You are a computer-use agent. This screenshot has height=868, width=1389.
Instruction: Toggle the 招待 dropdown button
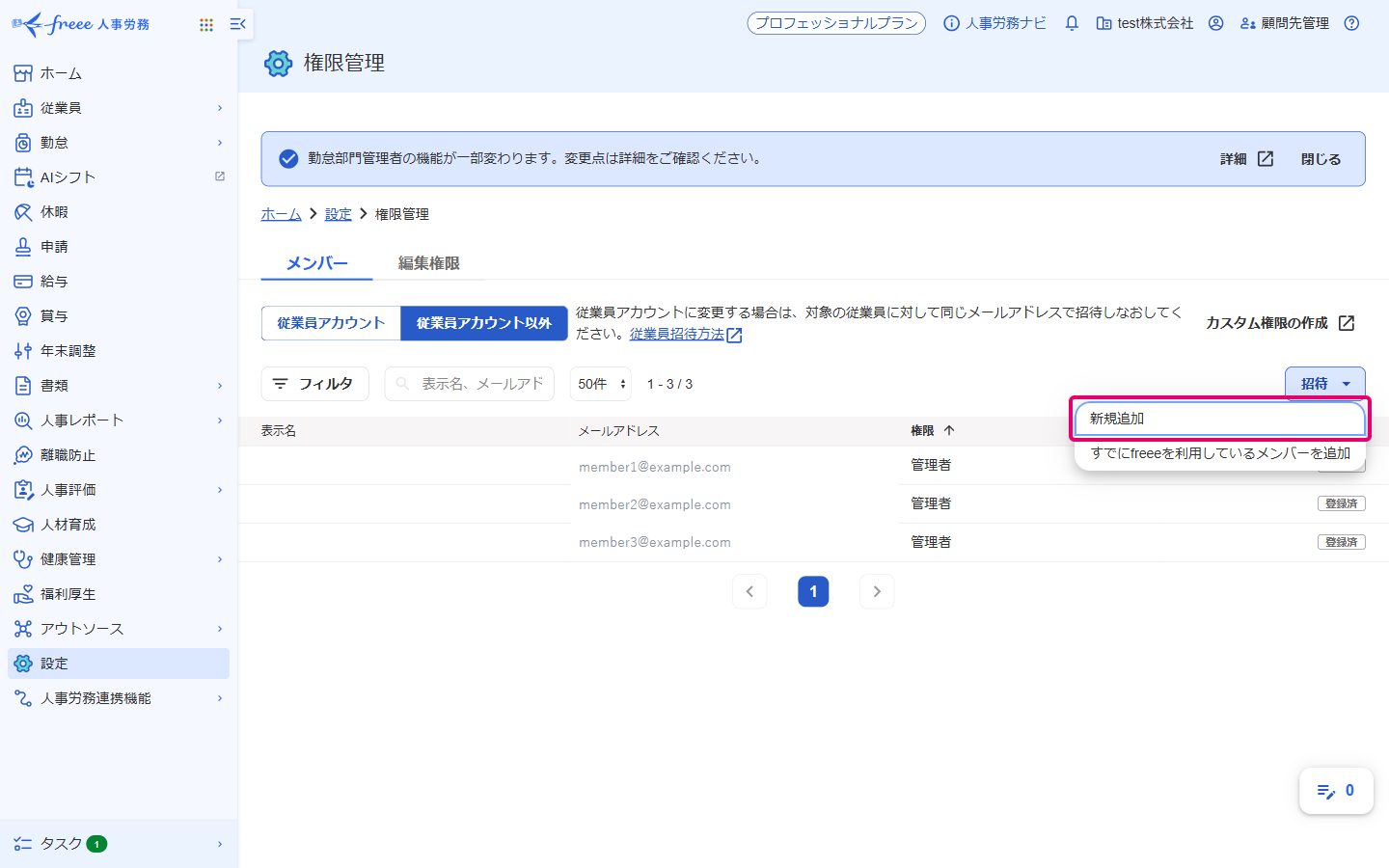(1325, 384)
